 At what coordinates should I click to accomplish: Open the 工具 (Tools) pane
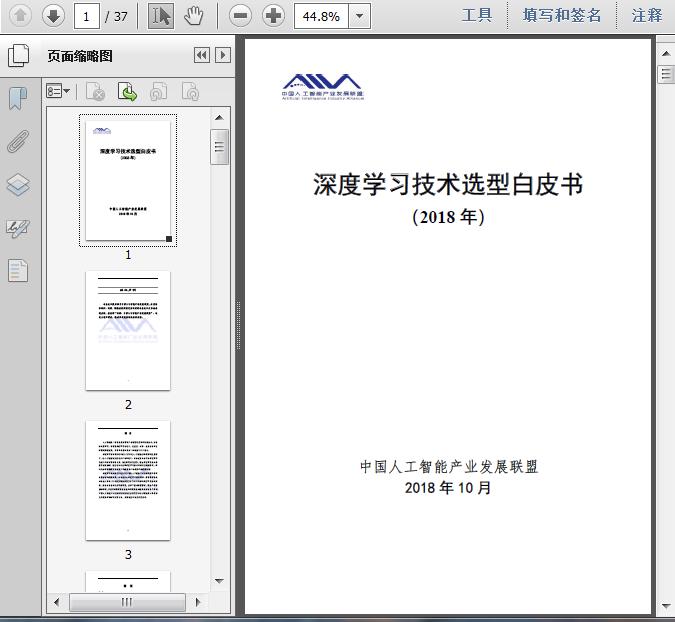tap(477, 15)
